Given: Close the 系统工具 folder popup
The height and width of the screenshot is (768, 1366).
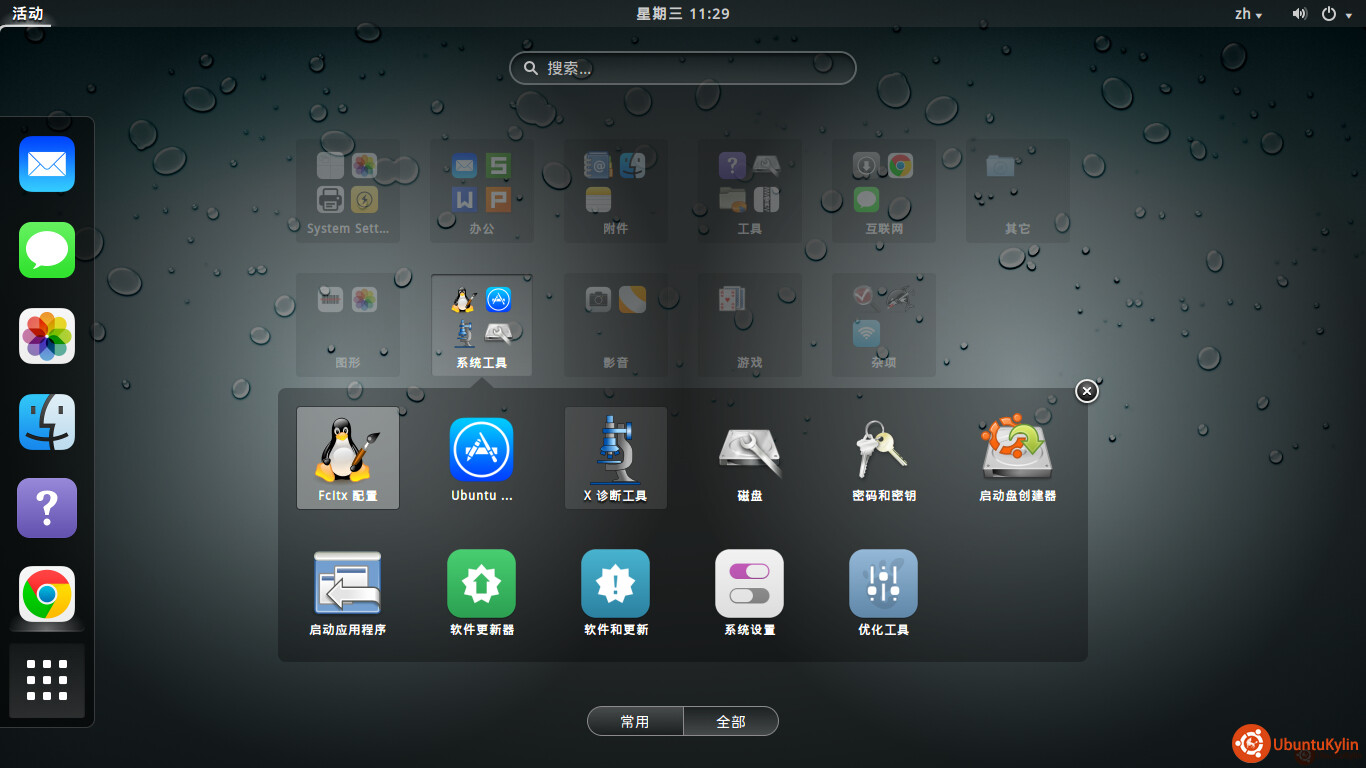Looking at the screenshot, I should click(1087, 391).
